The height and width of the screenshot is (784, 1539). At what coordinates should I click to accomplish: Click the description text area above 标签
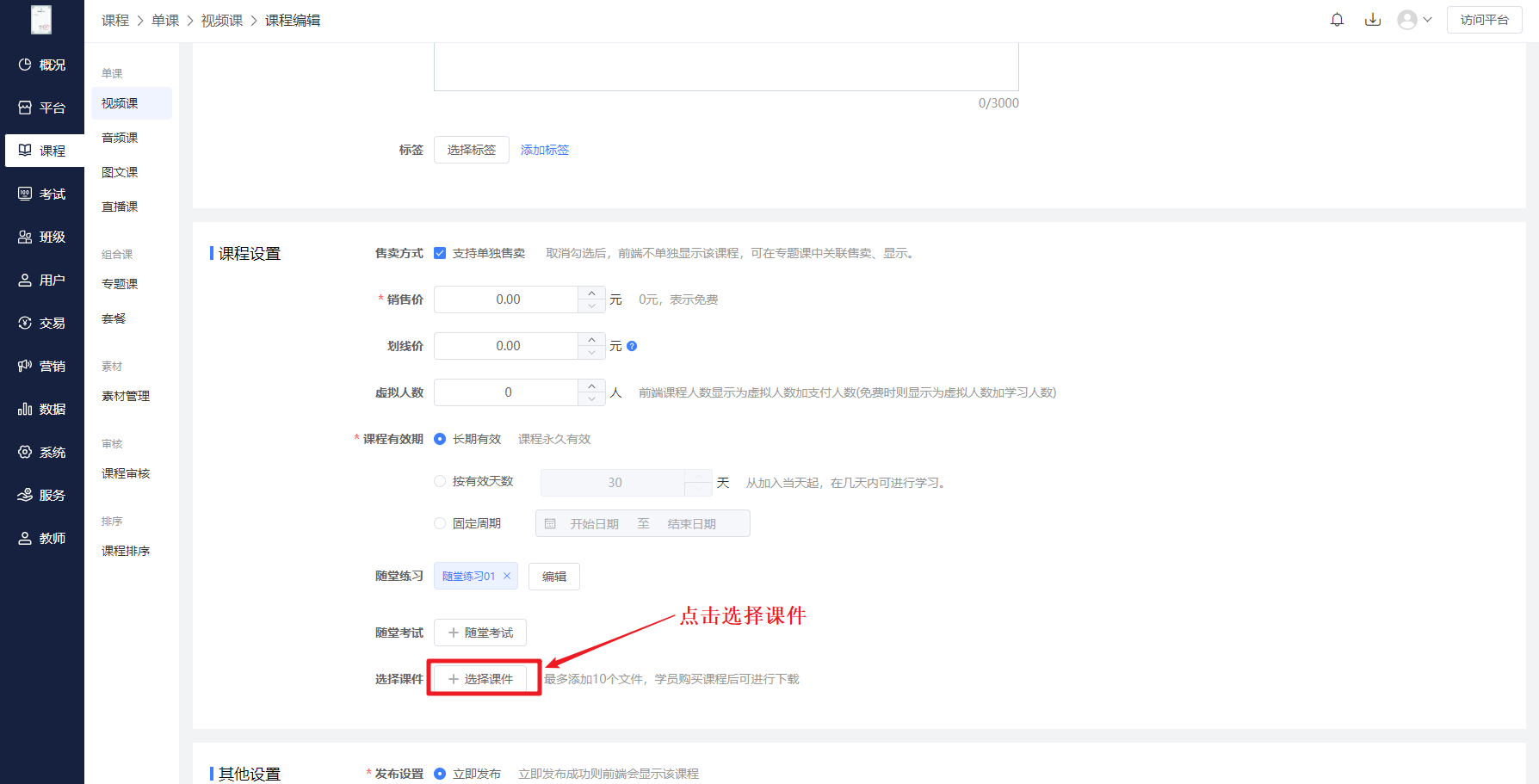pos(726,67)
